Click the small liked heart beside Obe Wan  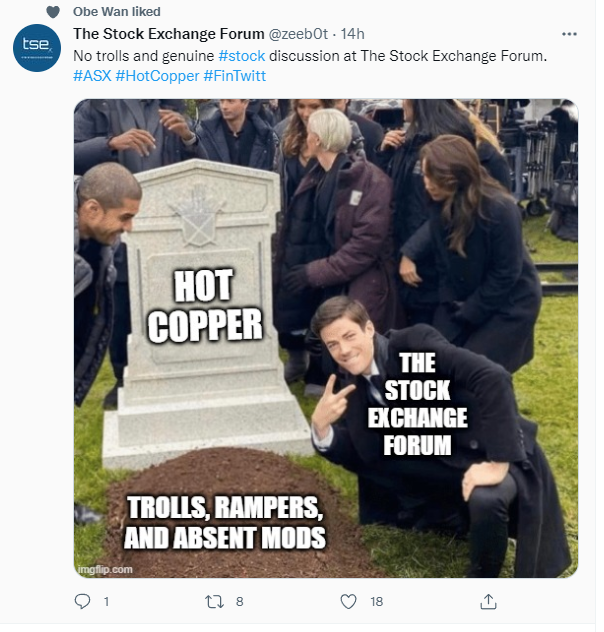click(x=53, y=12)
